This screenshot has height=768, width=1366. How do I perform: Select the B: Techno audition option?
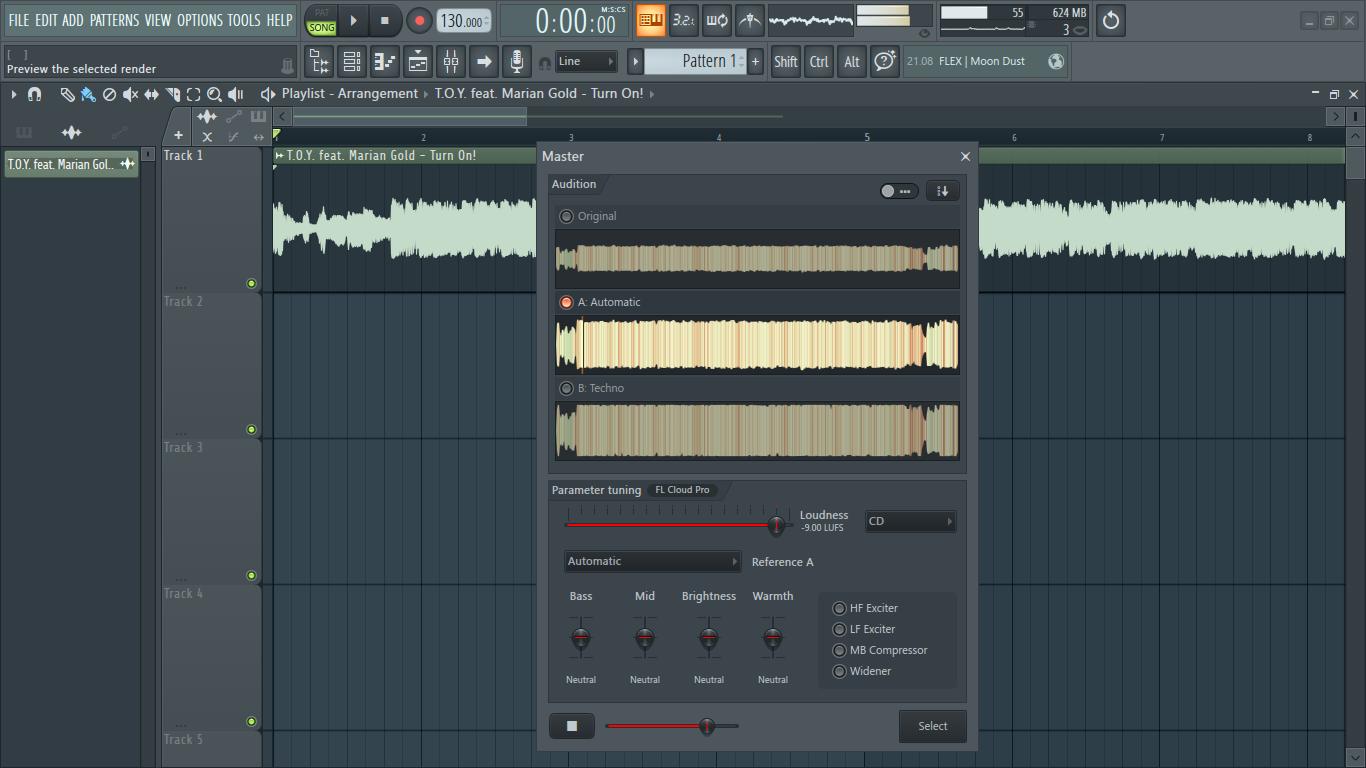566,388
